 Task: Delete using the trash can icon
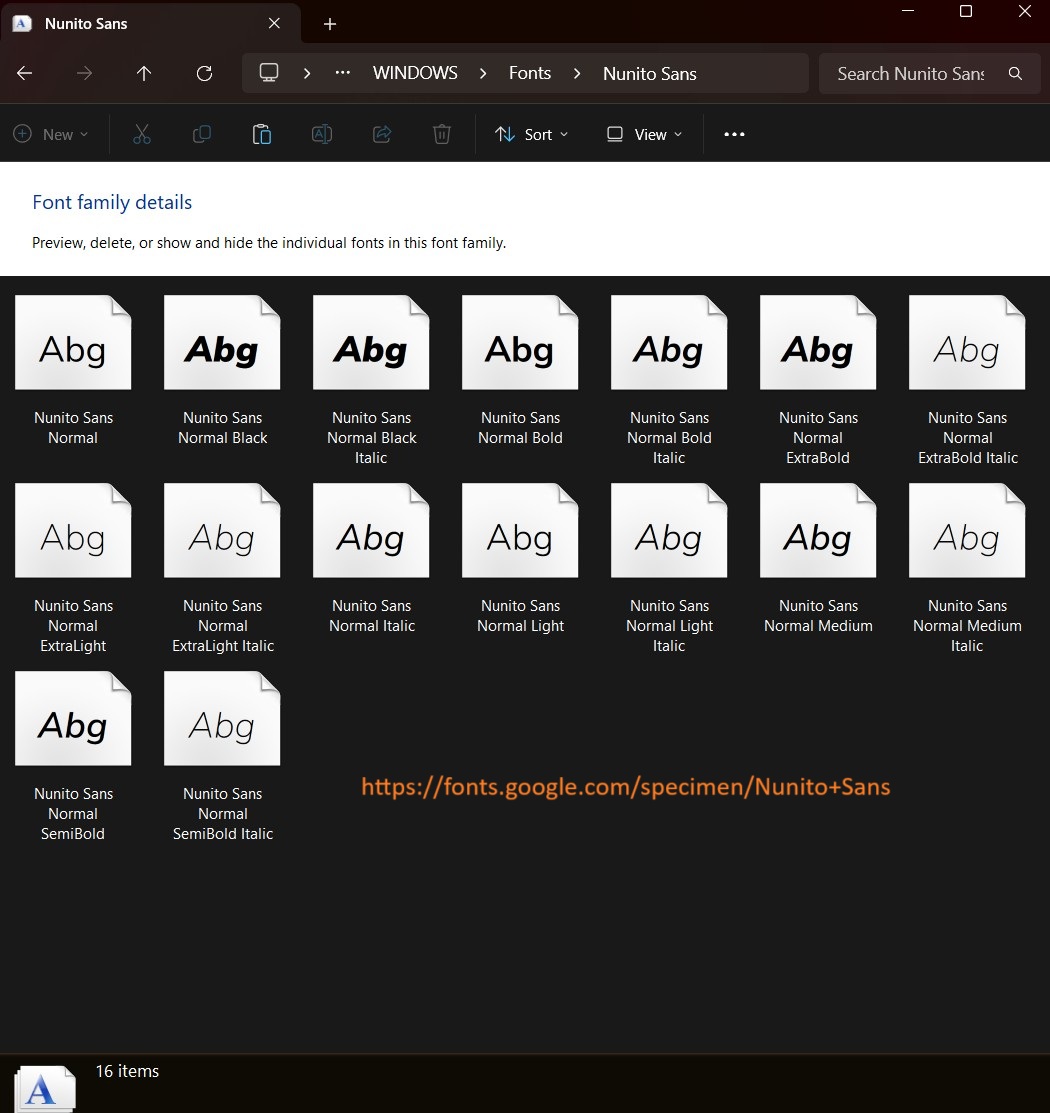tap(441, 133)
